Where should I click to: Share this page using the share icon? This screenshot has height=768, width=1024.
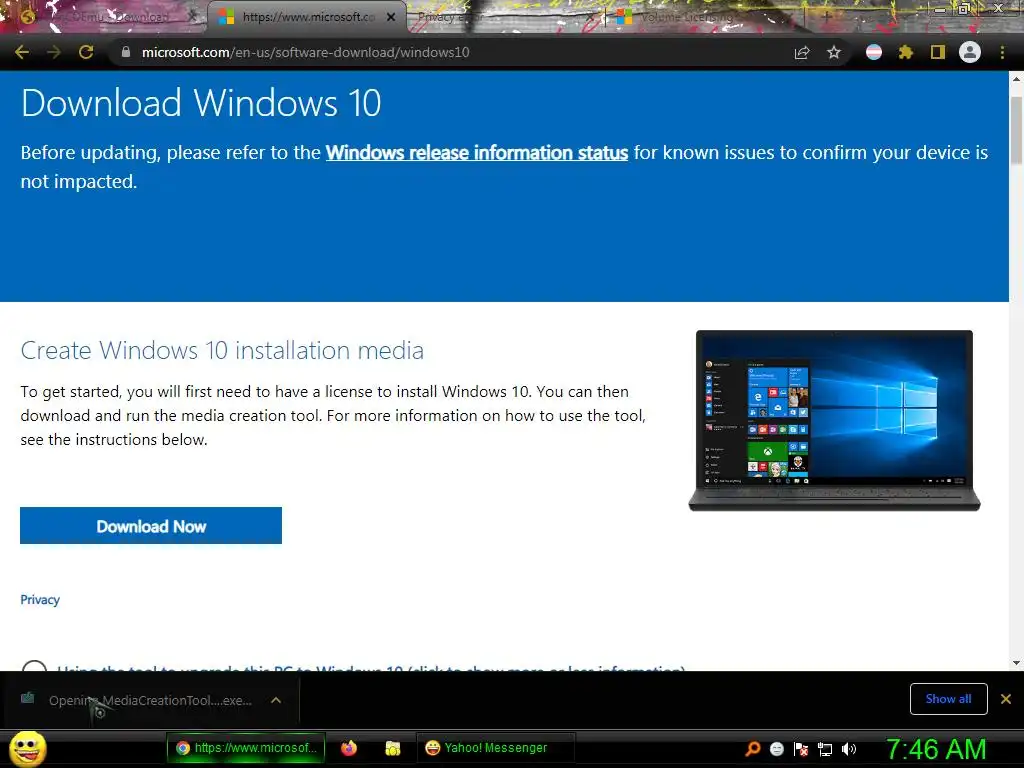pos(802,52)
